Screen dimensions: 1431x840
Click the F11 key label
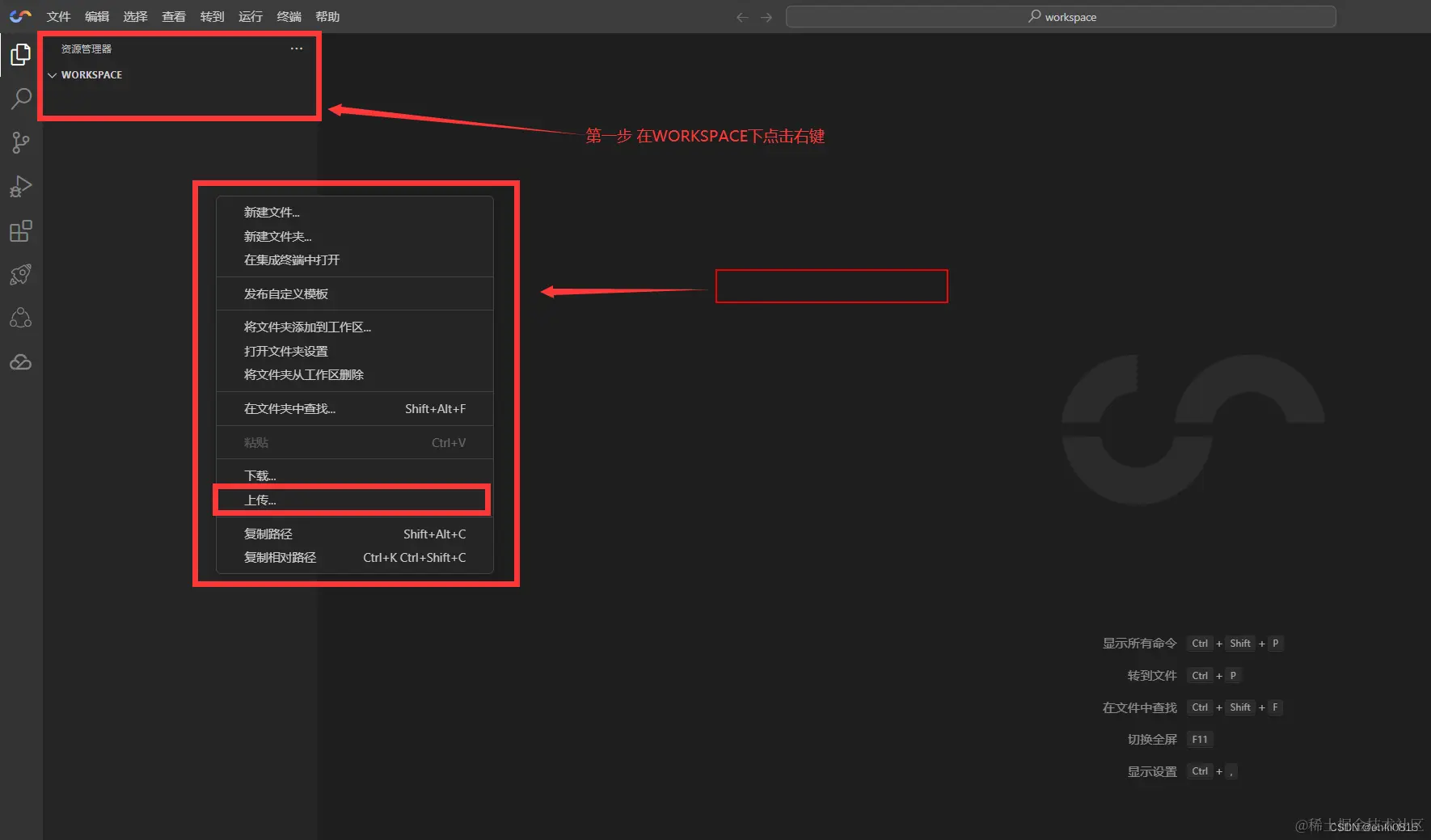[x=1200, y=740]
